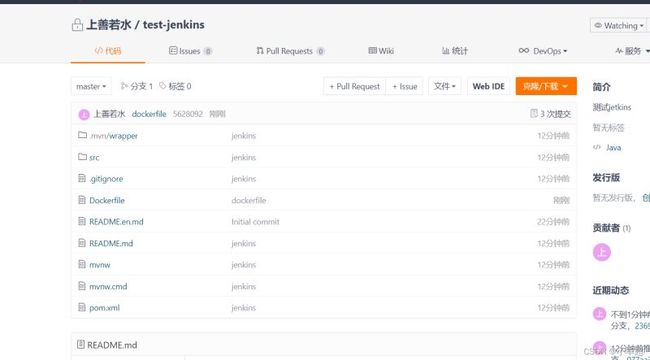Click the commit history icon beside 3 次提交
650x360 pixels.
pos(534,114)
